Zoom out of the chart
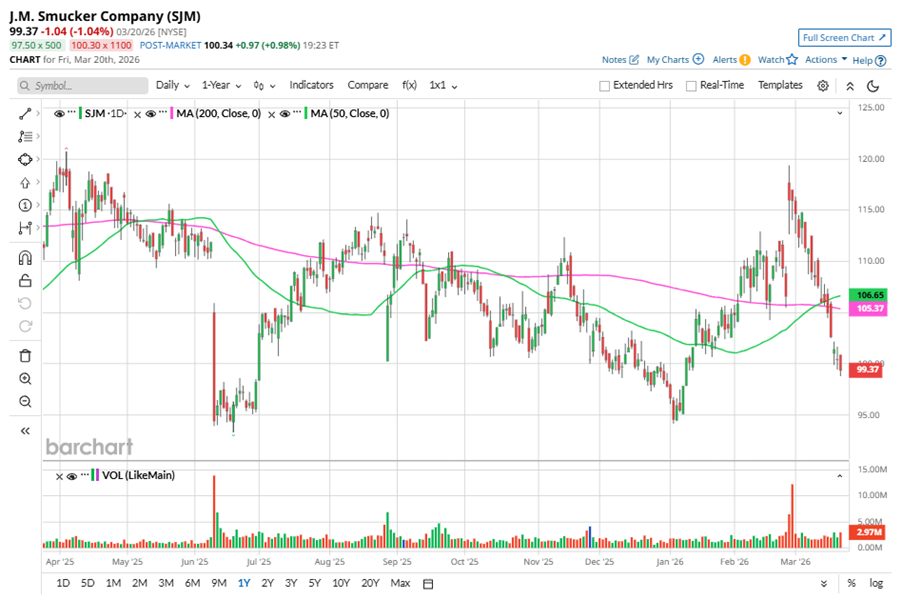Screen dimensions: 902x600 (25, 402)
